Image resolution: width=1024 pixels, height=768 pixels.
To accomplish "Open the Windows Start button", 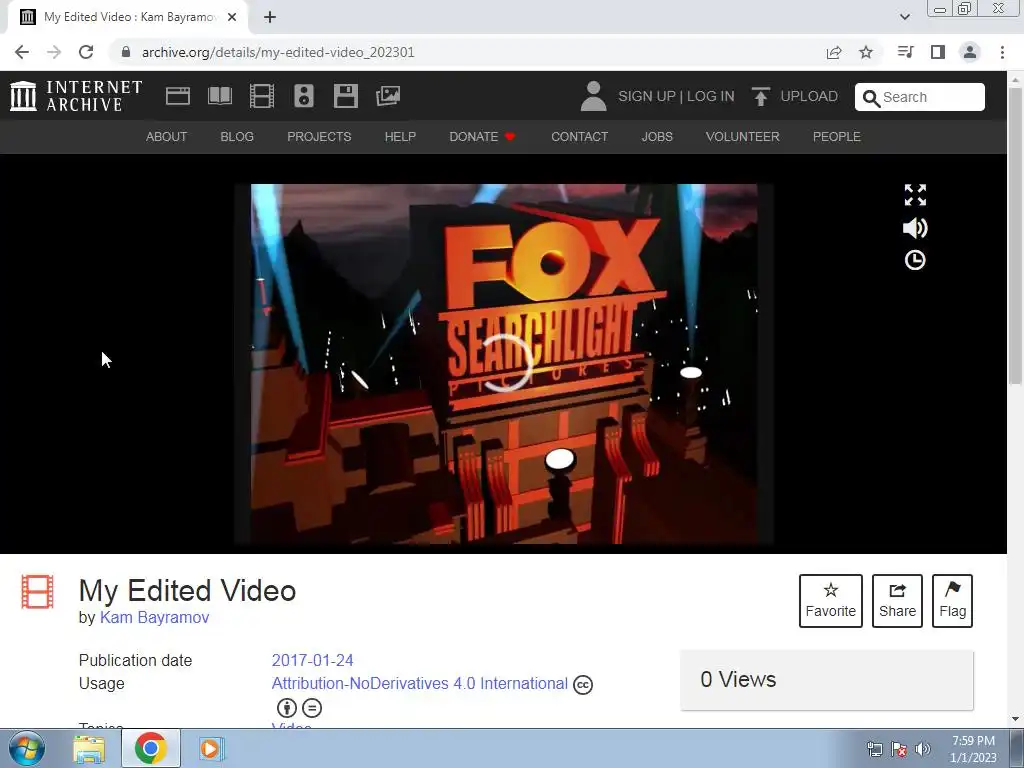I will (26, 748).
